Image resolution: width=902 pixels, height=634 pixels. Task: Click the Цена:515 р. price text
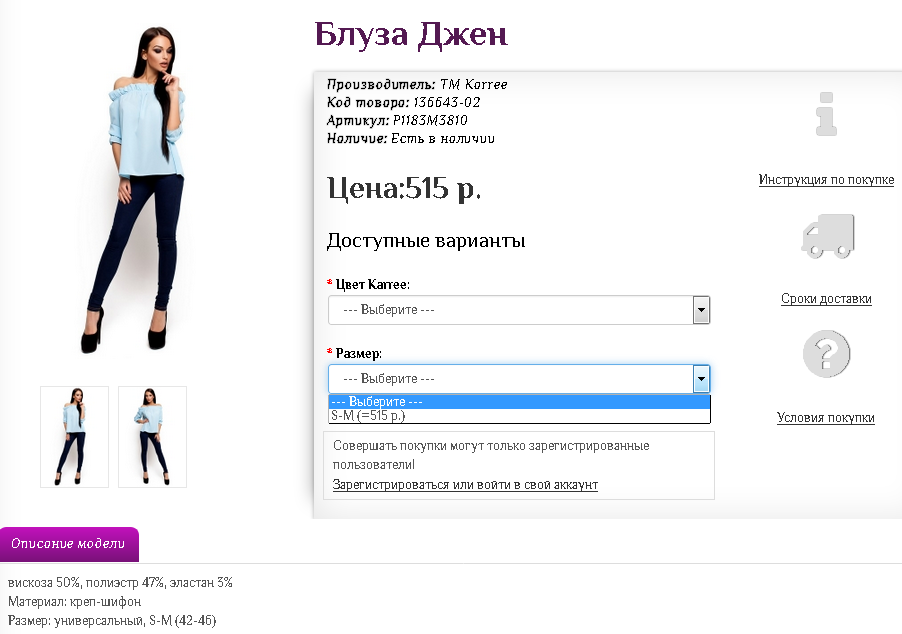[x=404, y=188]
